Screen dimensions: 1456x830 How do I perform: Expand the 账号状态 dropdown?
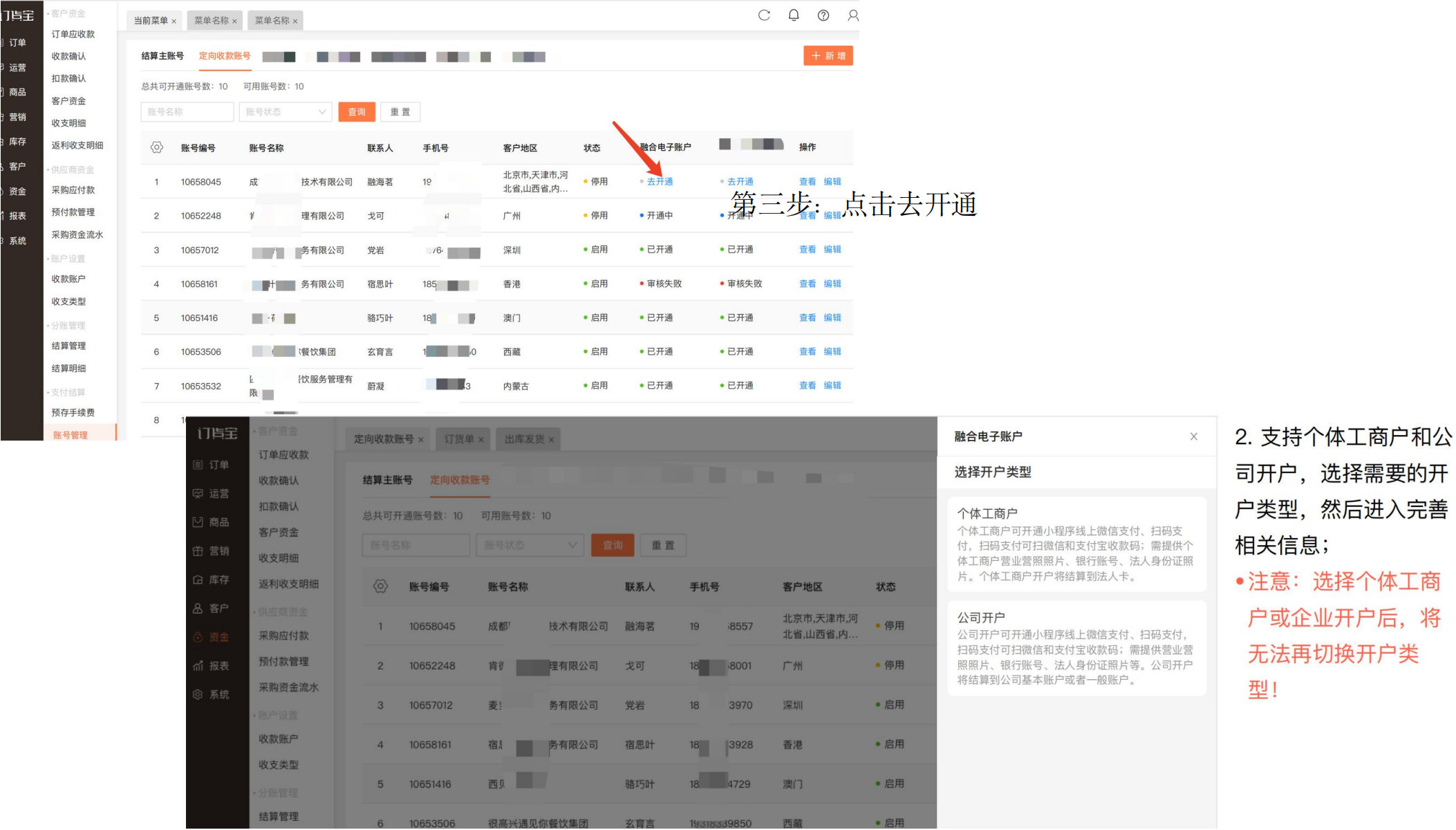286,112
